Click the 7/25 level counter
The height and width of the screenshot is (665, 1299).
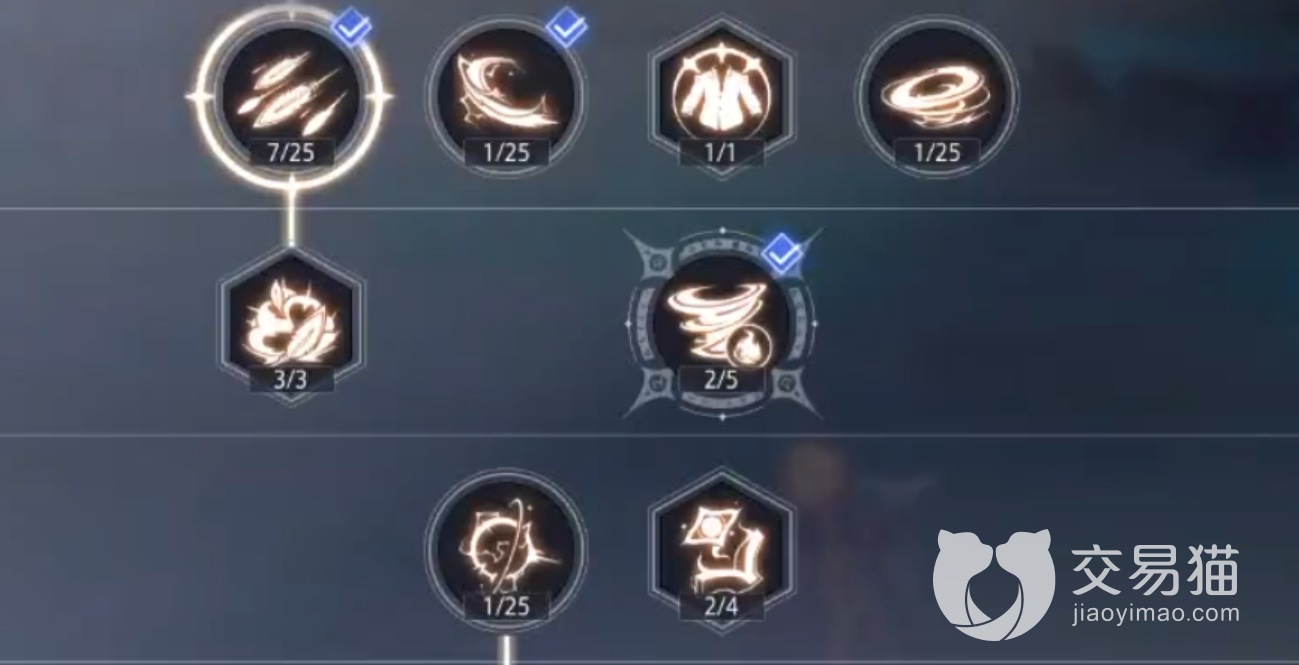[291, 152]
